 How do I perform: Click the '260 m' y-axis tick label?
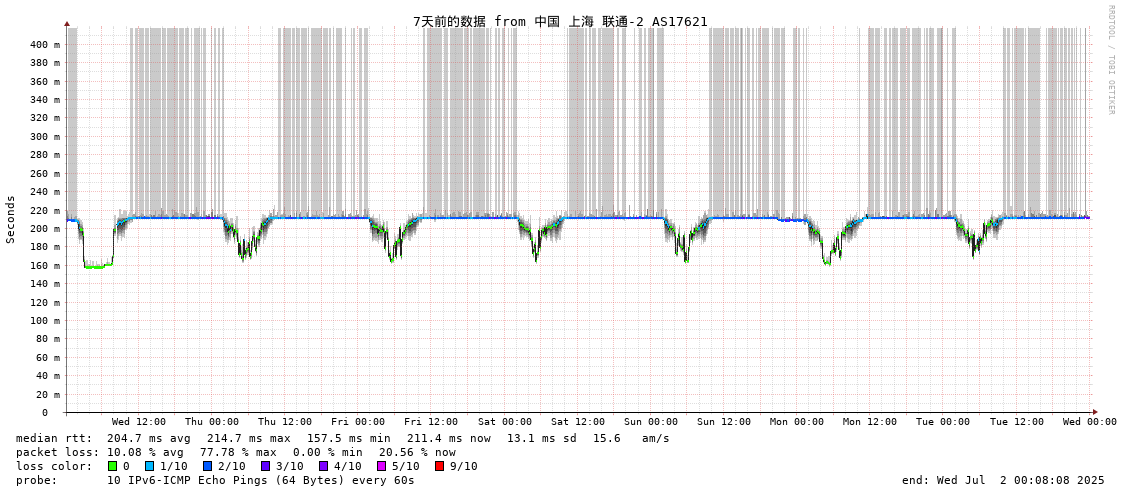[45, 174]
